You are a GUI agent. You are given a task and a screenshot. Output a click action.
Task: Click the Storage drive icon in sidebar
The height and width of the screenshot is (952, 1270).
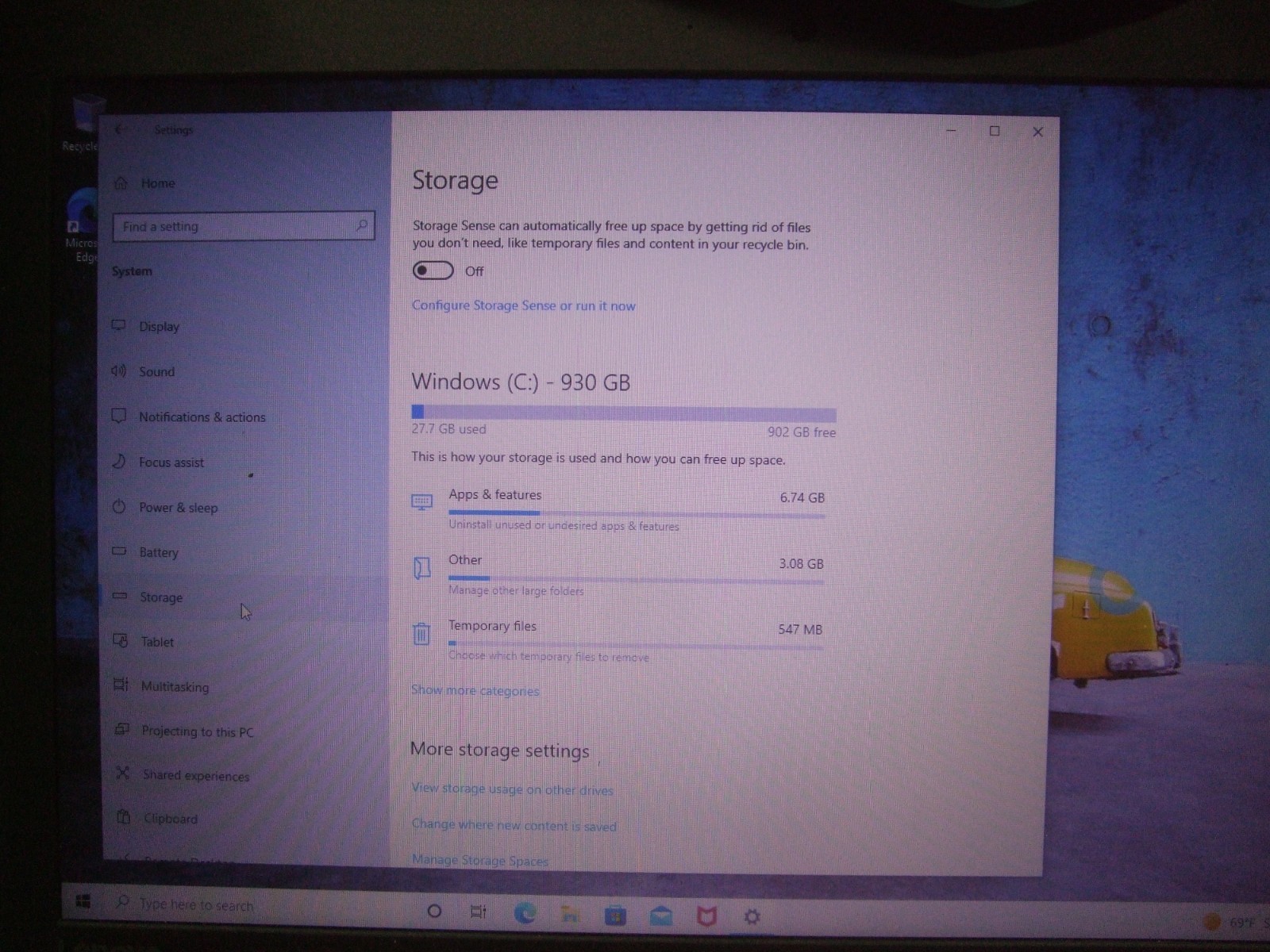(120, 596)
